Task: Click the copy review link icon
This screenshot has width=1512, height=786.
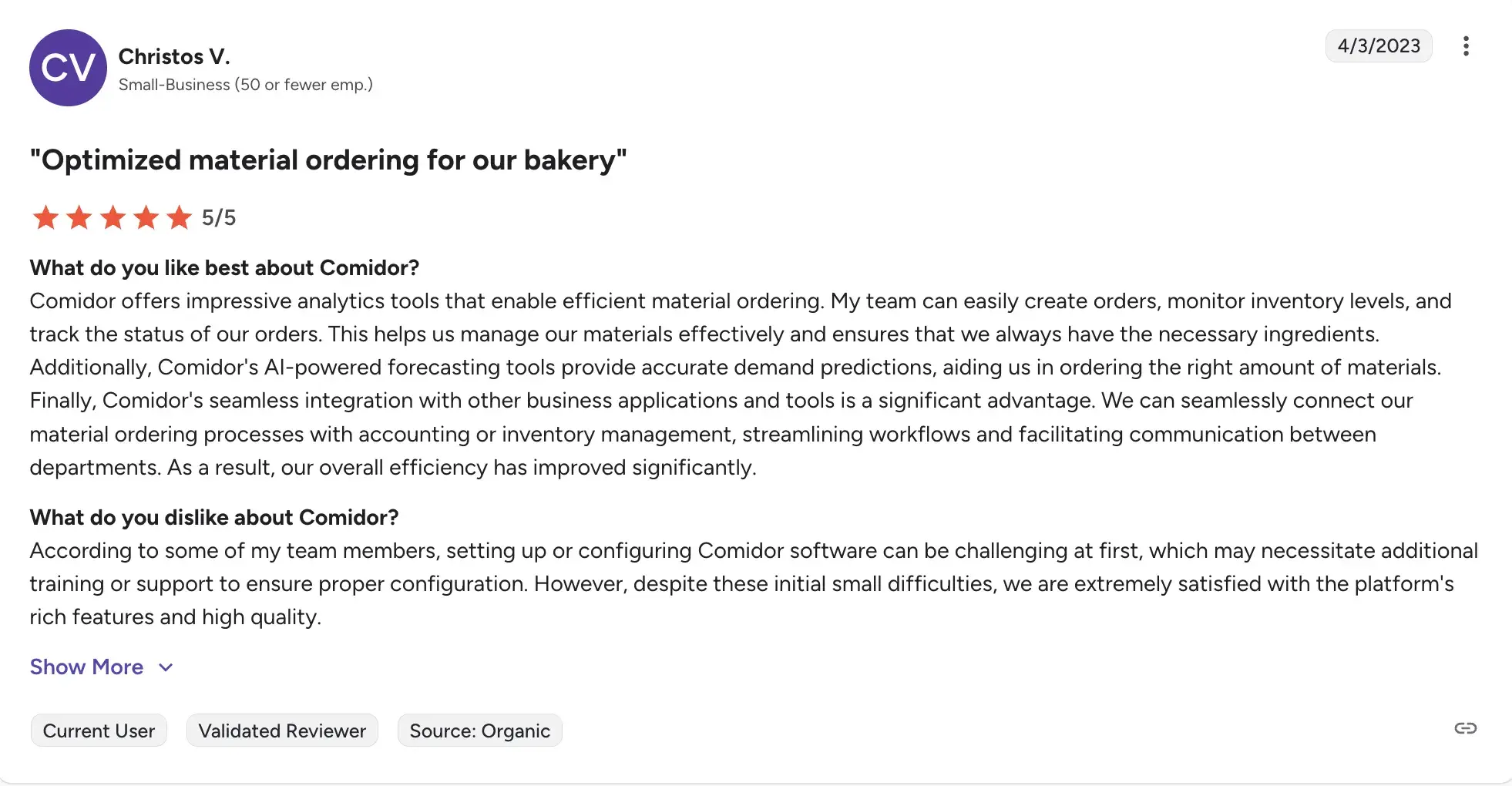Action: (1465, 728)
